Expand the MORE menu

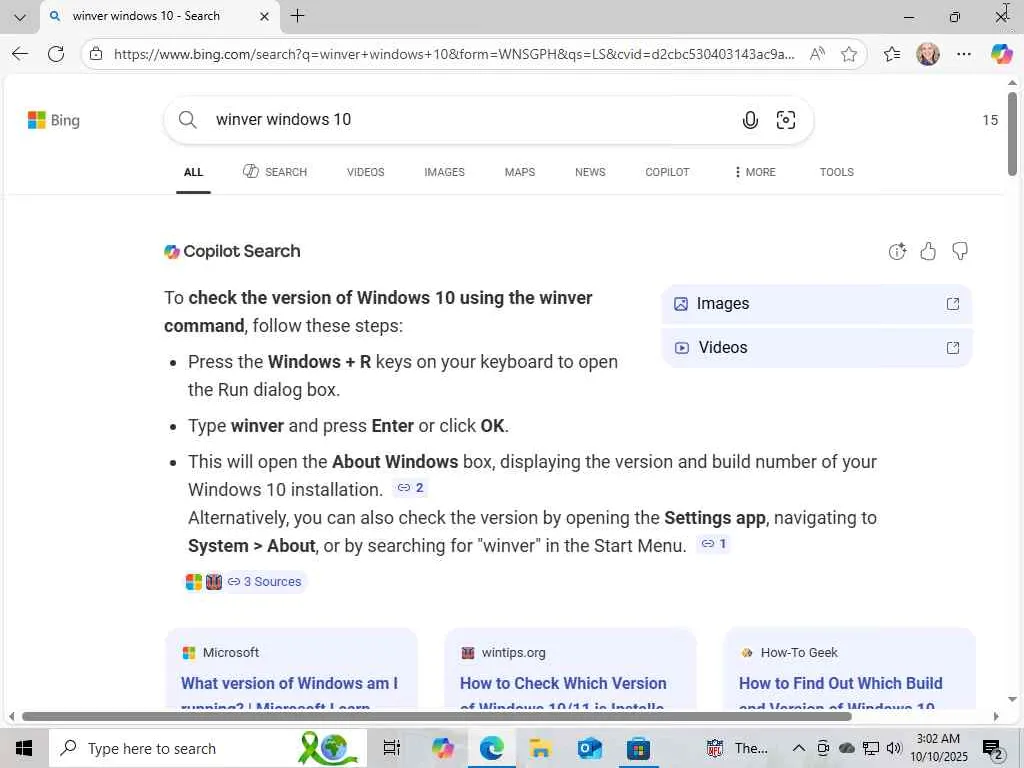(x=755, y=172)
